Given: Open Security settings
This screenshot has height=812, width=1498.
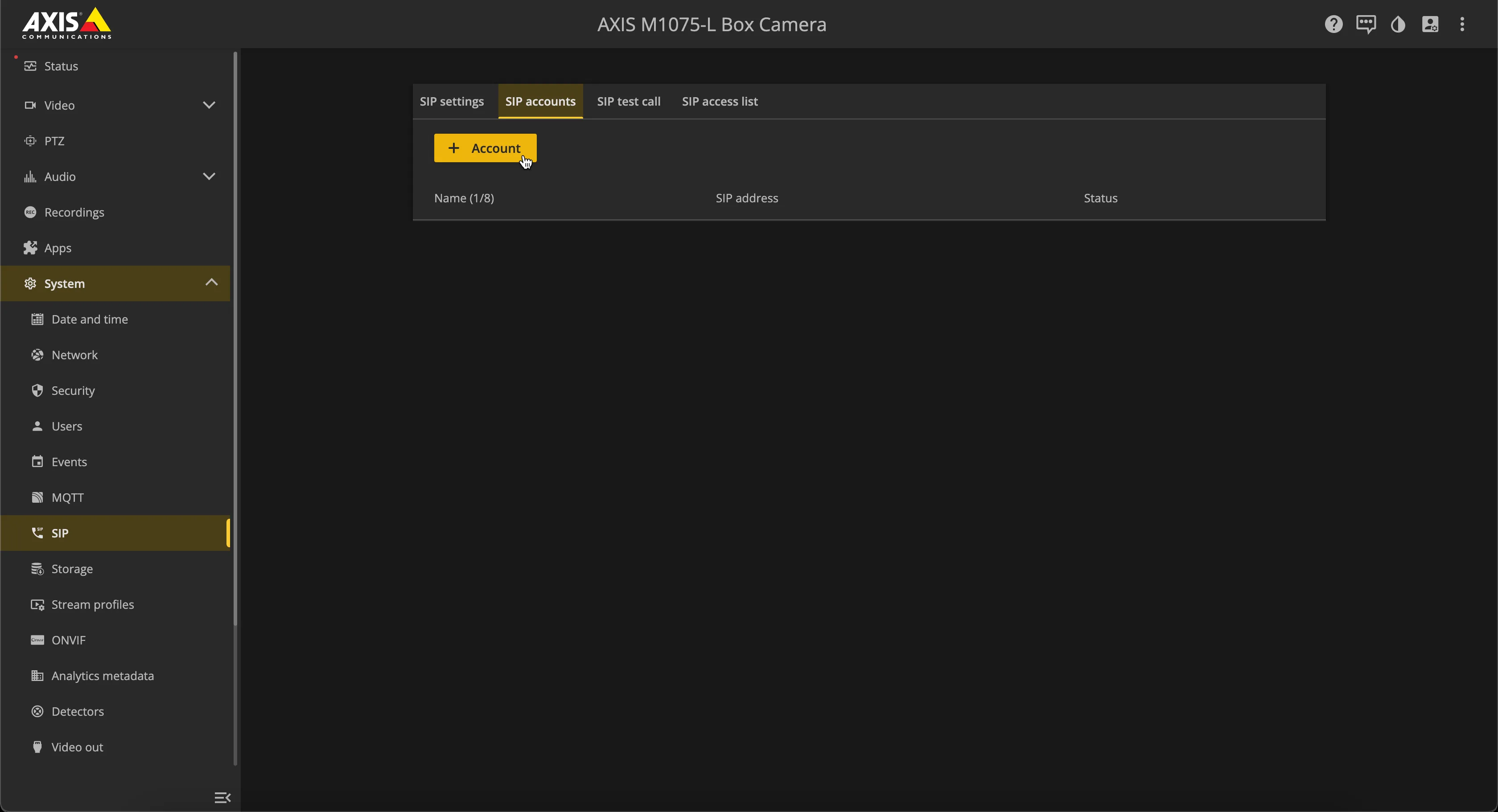Looking at the screenshot, I should point(115,390).
